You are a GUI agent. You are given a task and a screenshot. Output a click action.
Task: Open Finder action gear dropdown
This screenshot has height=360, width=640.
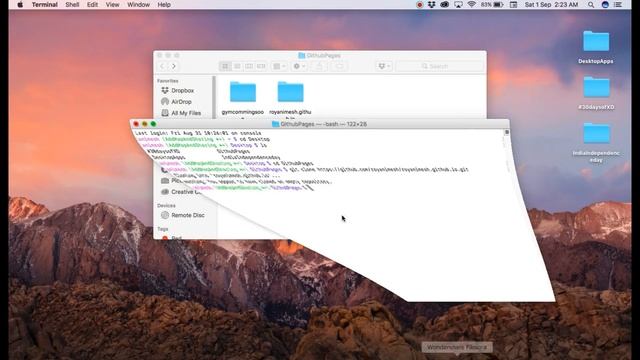click(299, 66)
